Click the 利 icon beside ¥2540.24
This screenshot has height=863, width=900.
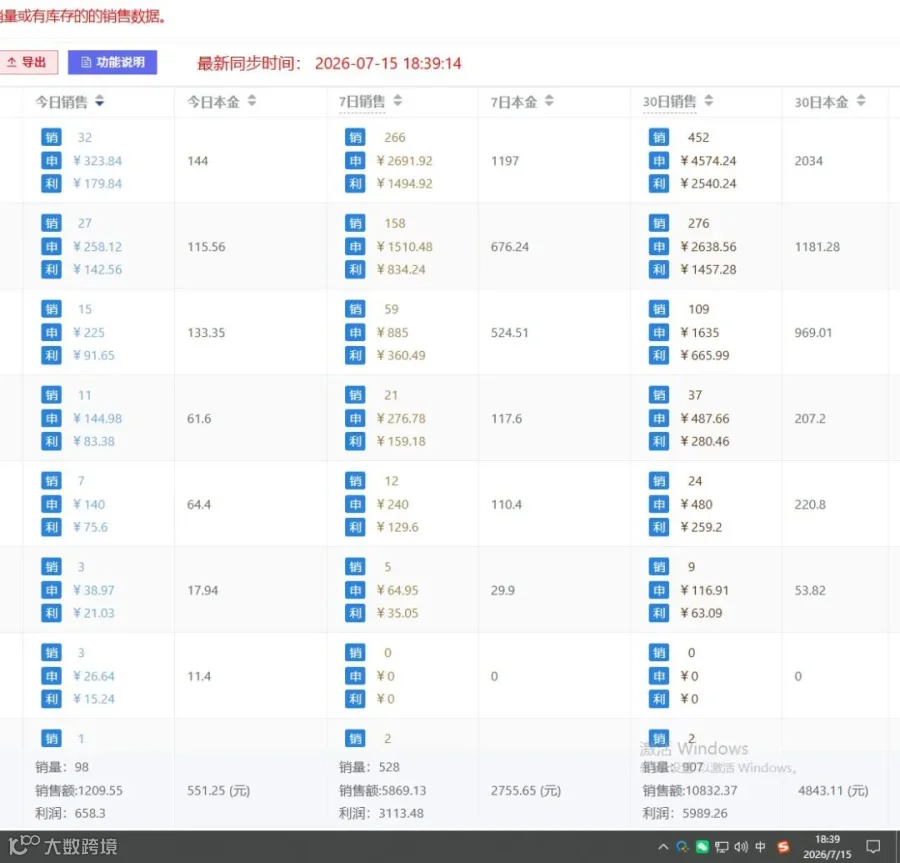[x=659, y=184]
